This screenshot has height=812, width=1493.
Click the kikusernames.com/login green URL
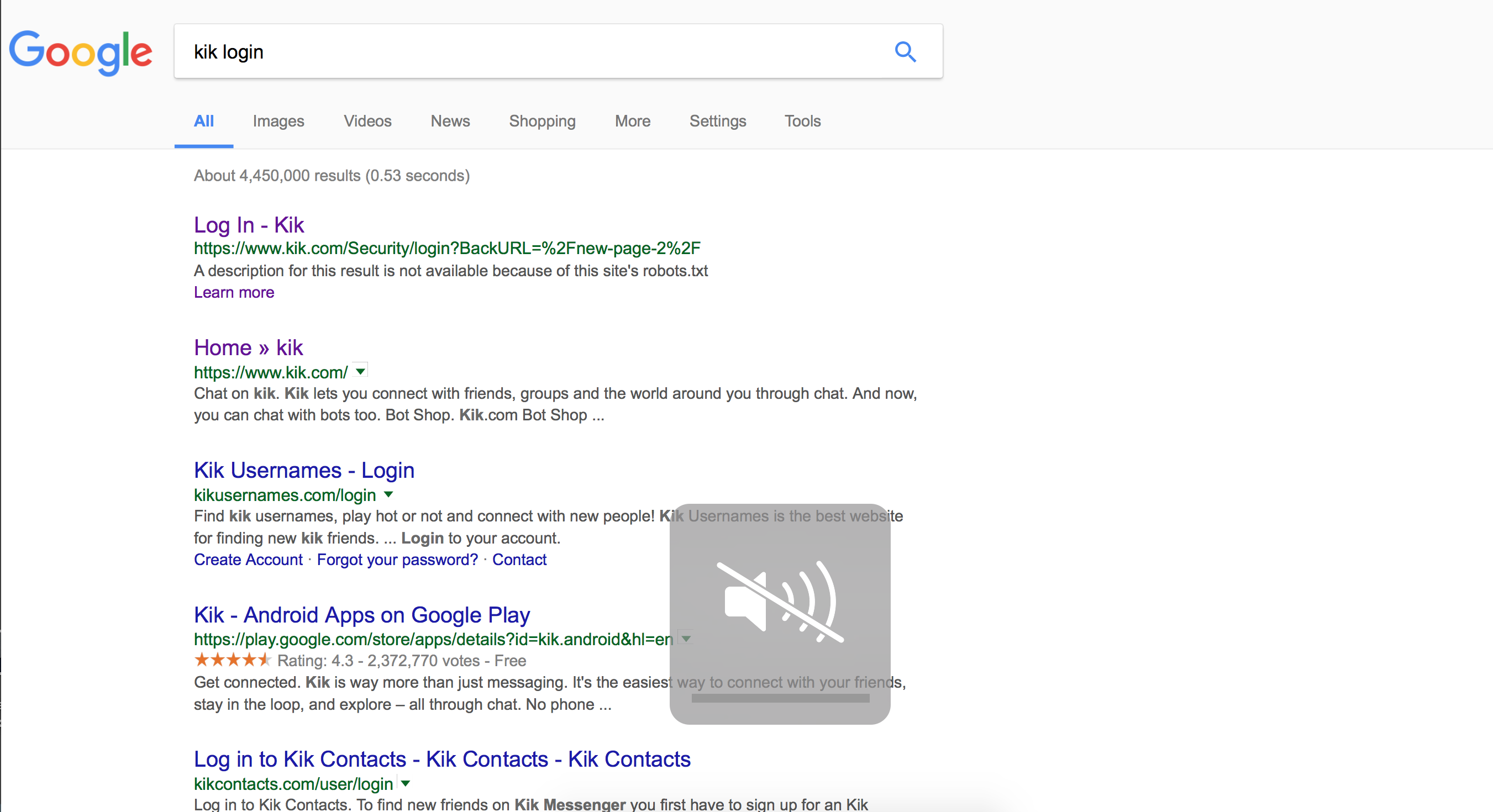pyautogui.click(x=285, y=495)
